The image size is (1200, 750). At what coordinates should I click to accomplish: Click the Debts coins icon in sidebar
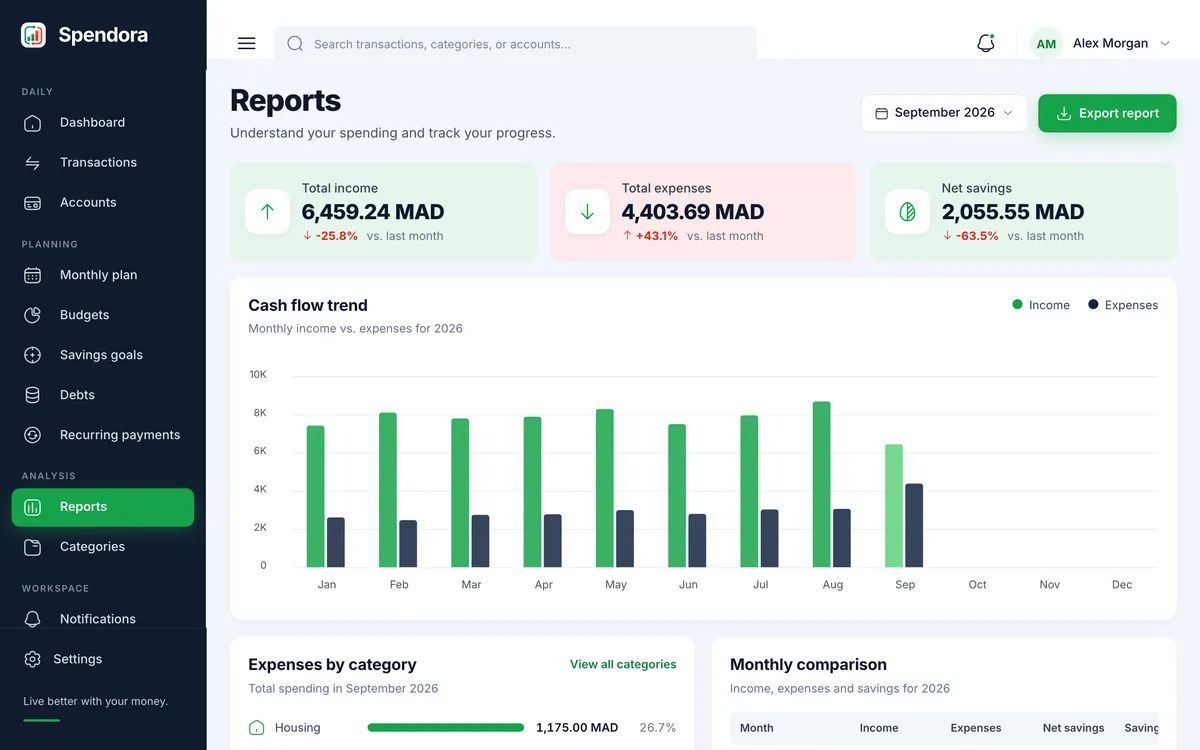[32, 395]
